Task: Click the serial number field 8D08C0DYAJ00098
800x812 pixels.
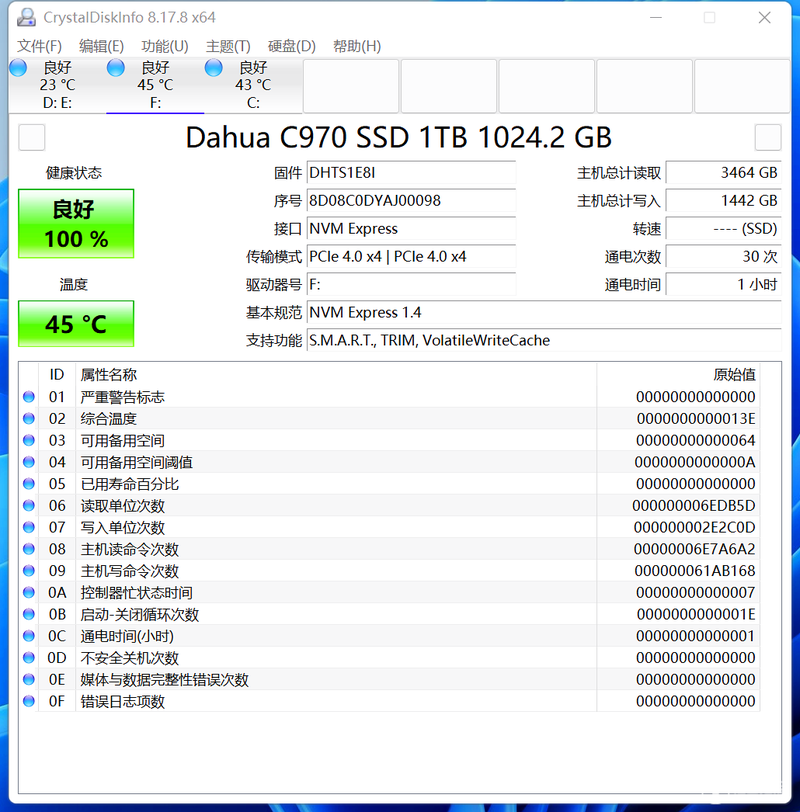Action: pos(411,201)
